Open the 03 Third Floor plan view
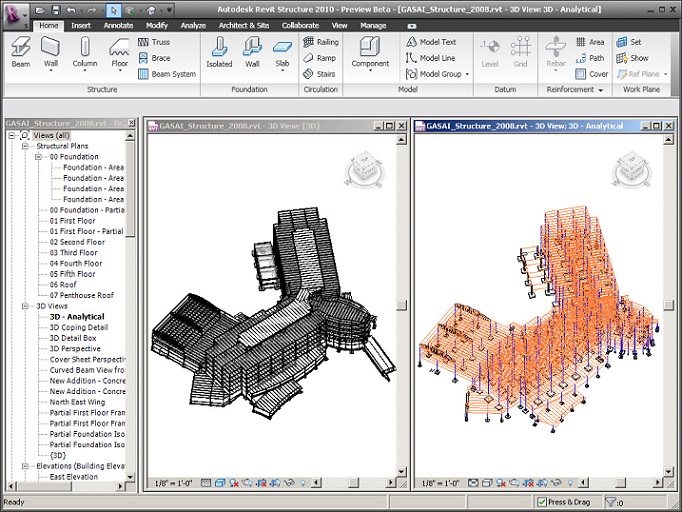Screen dimensions: 682x512 pos(73,253)
